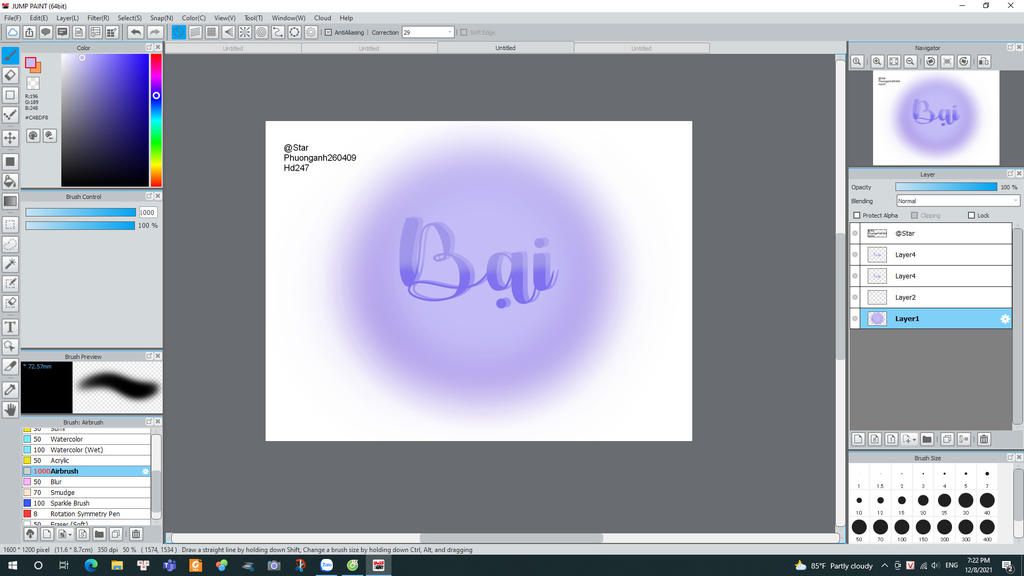1024x576 pixels.
Task: Open Airbrush settings gear icon
Action: (x=145, y=471)
